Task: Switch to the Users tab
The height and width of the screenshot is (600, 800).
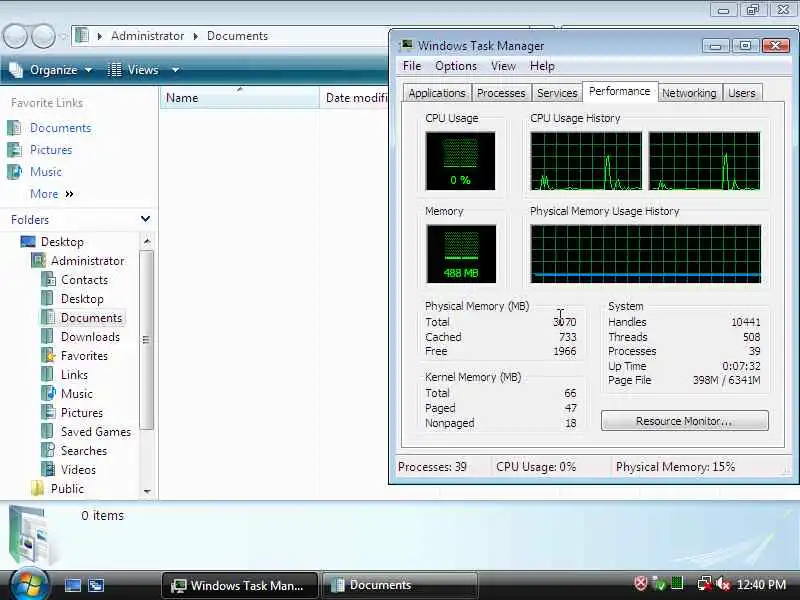Action: 742,93
